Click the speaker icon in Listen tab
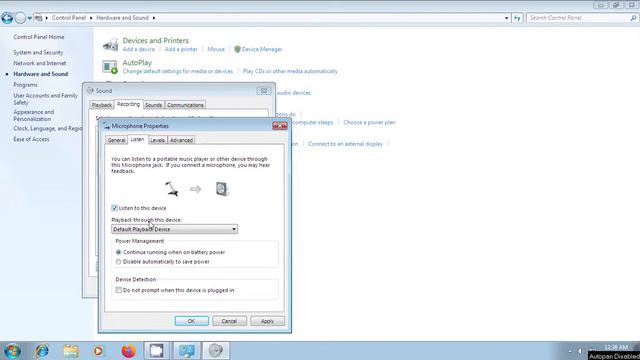640x360 pixels. coord(222,189)
